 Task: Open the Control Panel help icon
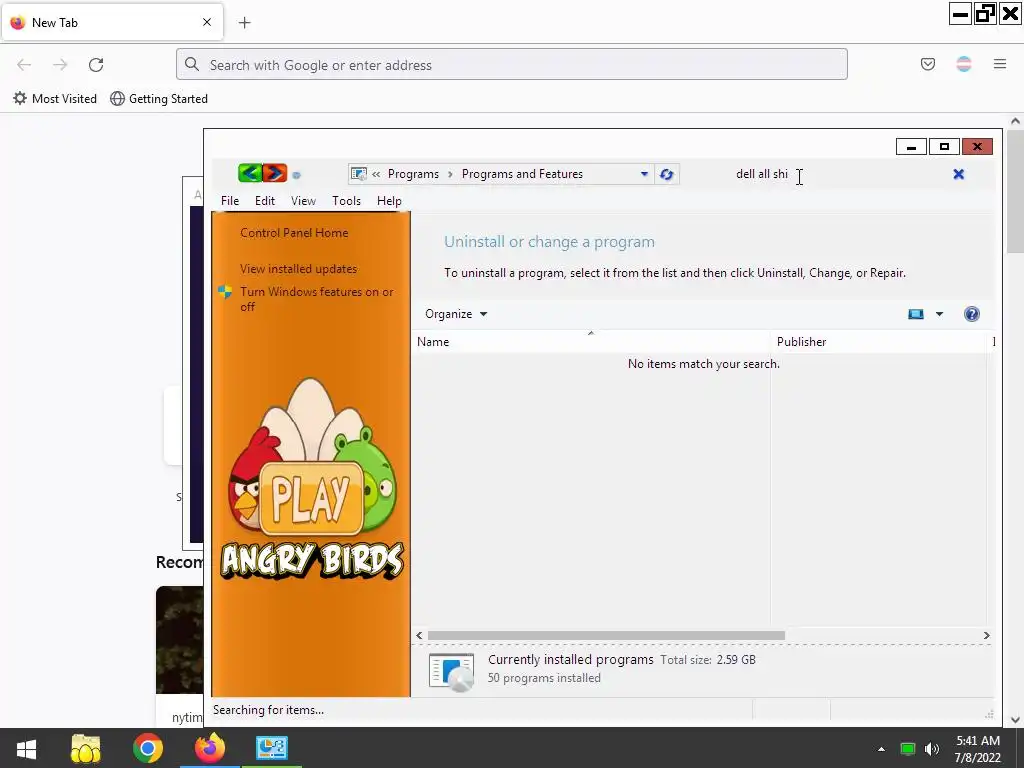(x=972, y=314)
